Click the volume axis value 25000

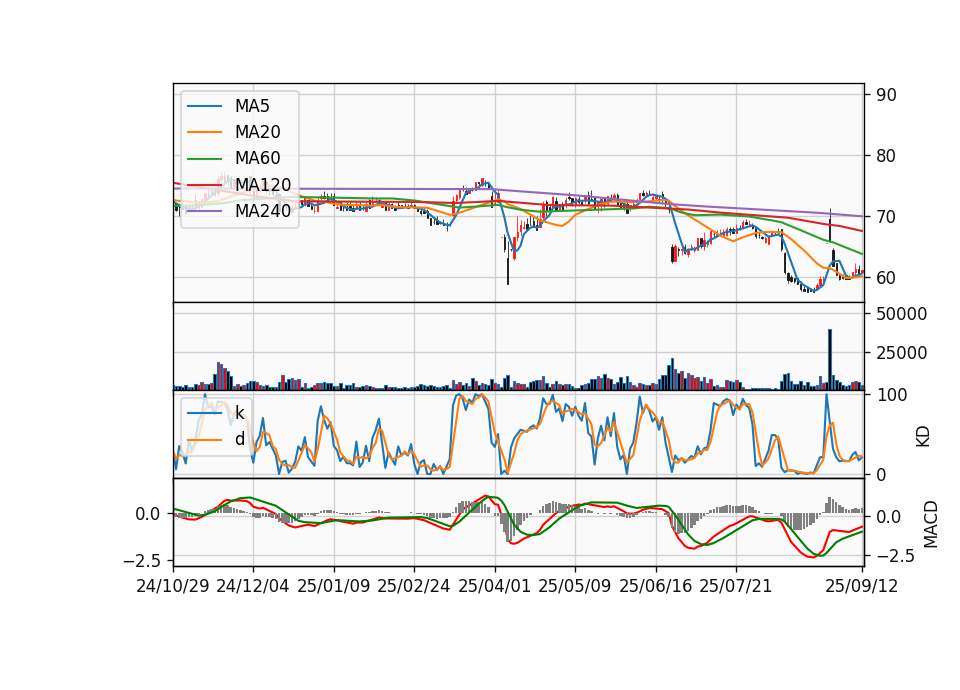click(x=901, y=353)
